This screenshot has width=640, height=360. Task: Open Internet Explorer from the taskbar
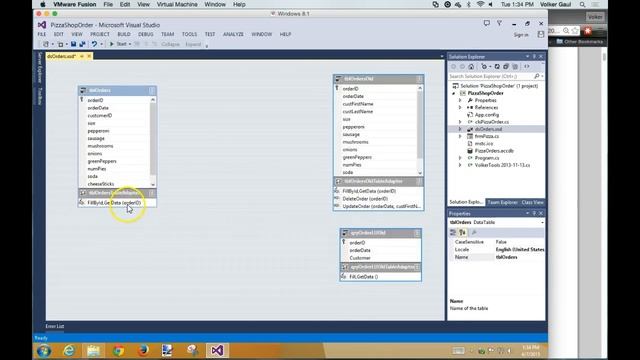click(x=69, y=350)
